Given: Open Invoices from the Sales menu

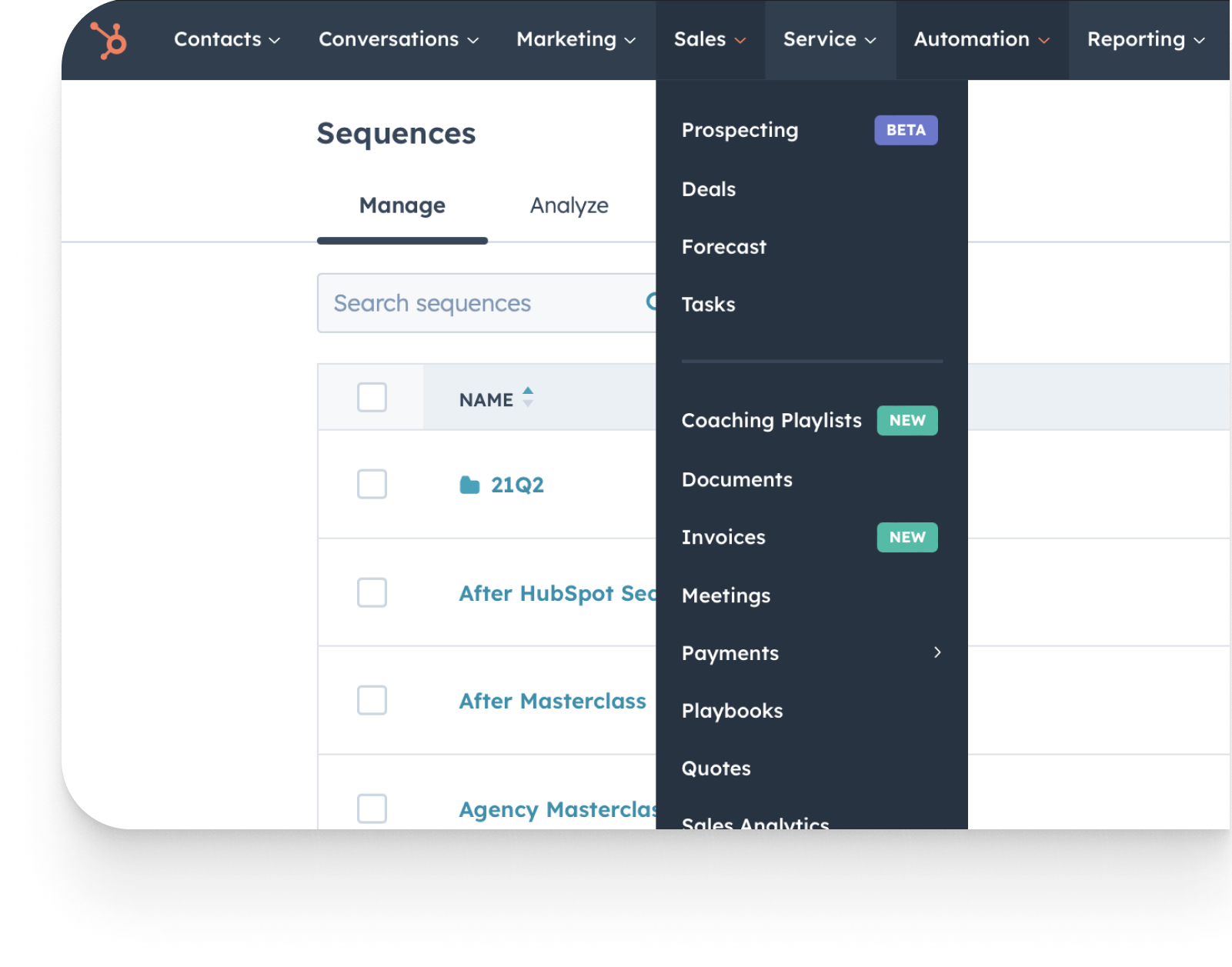Looking at the screenshot, I should 723,537.
